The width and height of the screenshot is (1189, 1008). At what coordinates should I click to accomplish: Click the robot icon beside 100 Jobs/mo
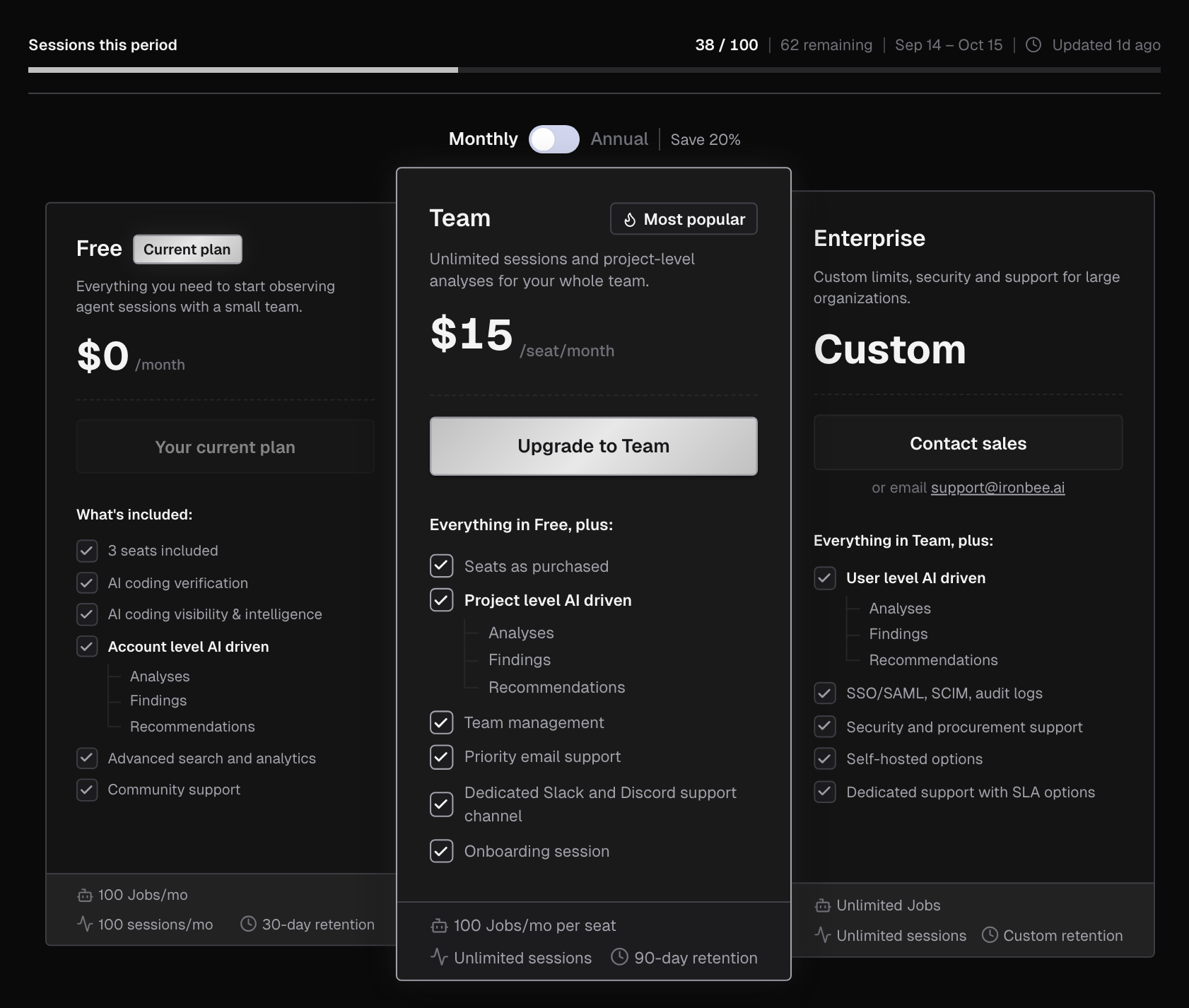(x=85, y=896)
